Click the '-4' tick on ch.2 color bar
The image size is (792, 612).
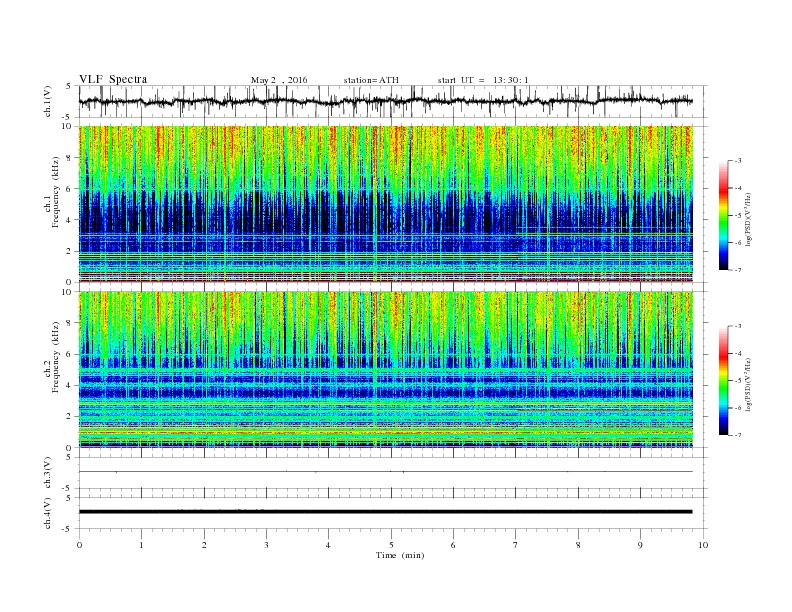coord(738,353)
